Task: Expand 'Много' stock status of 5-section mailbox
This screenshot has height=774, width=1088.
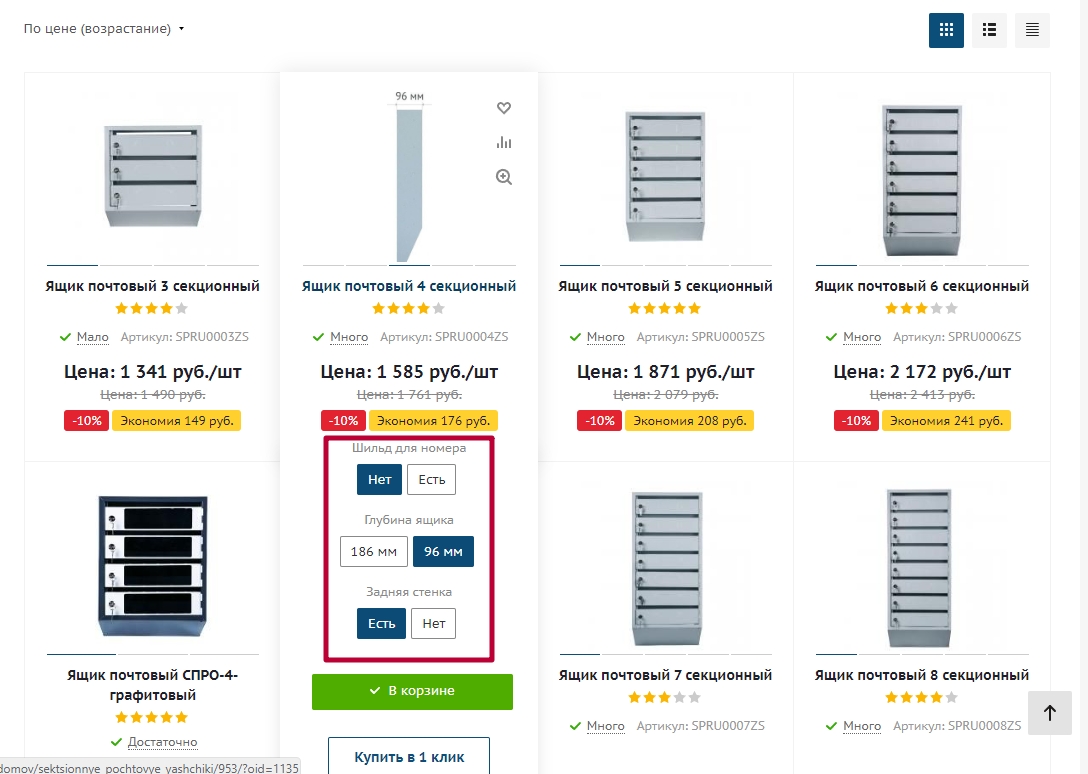Action: coord(605,337)
